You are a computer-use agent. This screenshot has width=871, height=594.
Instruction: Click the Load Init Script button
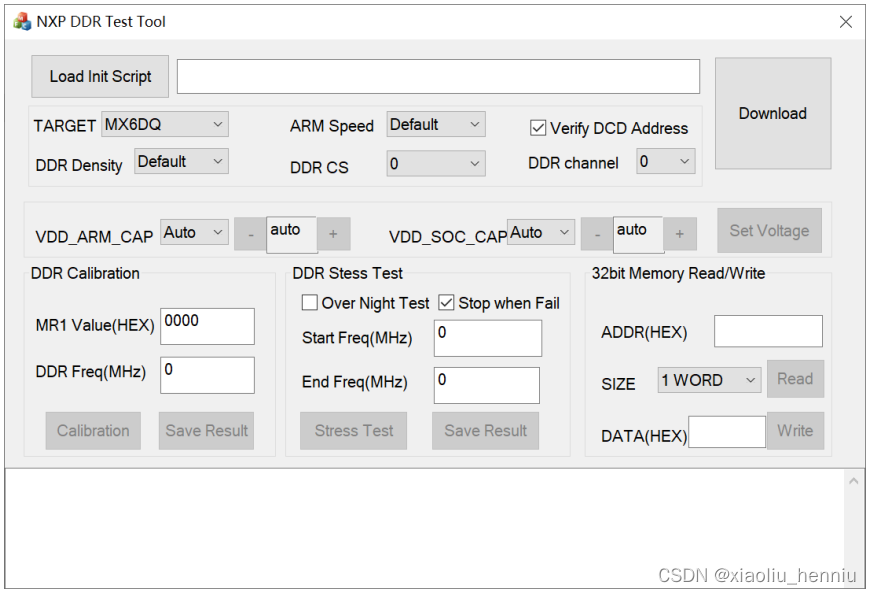coord(99,76)
